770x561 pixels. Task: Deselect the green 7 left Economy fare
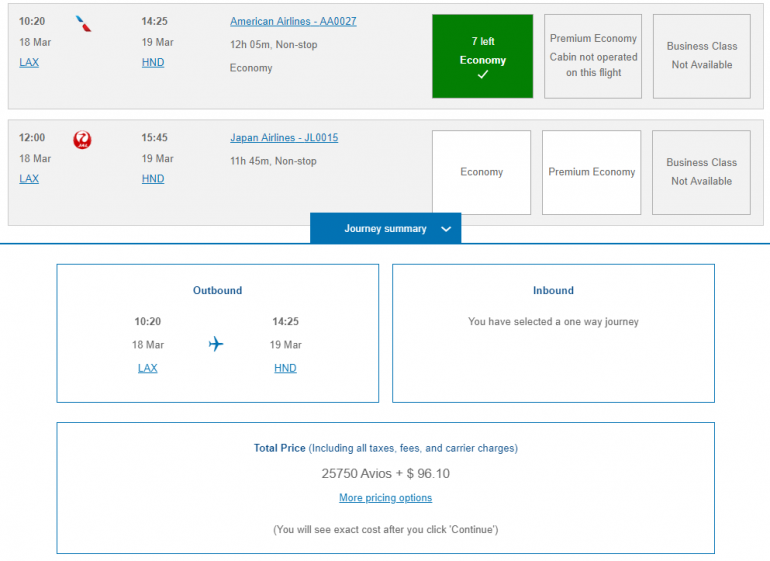pos(482,56)
